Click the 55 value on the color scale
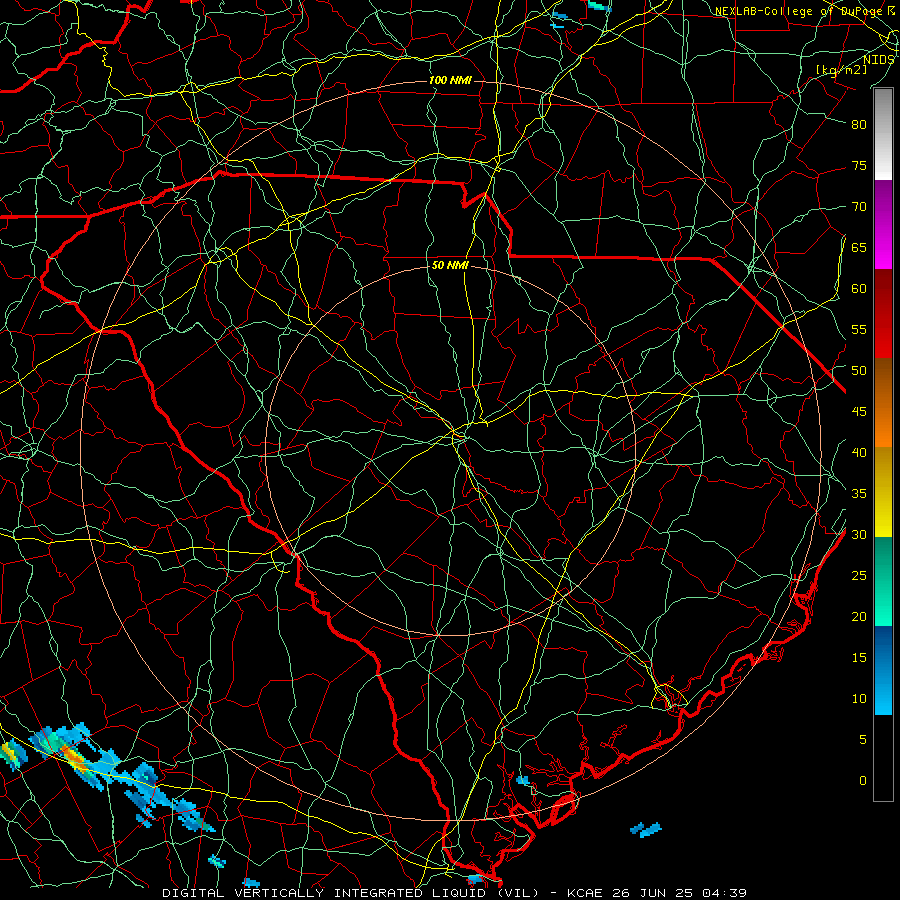900x900 pixels. tap(859, 330)
